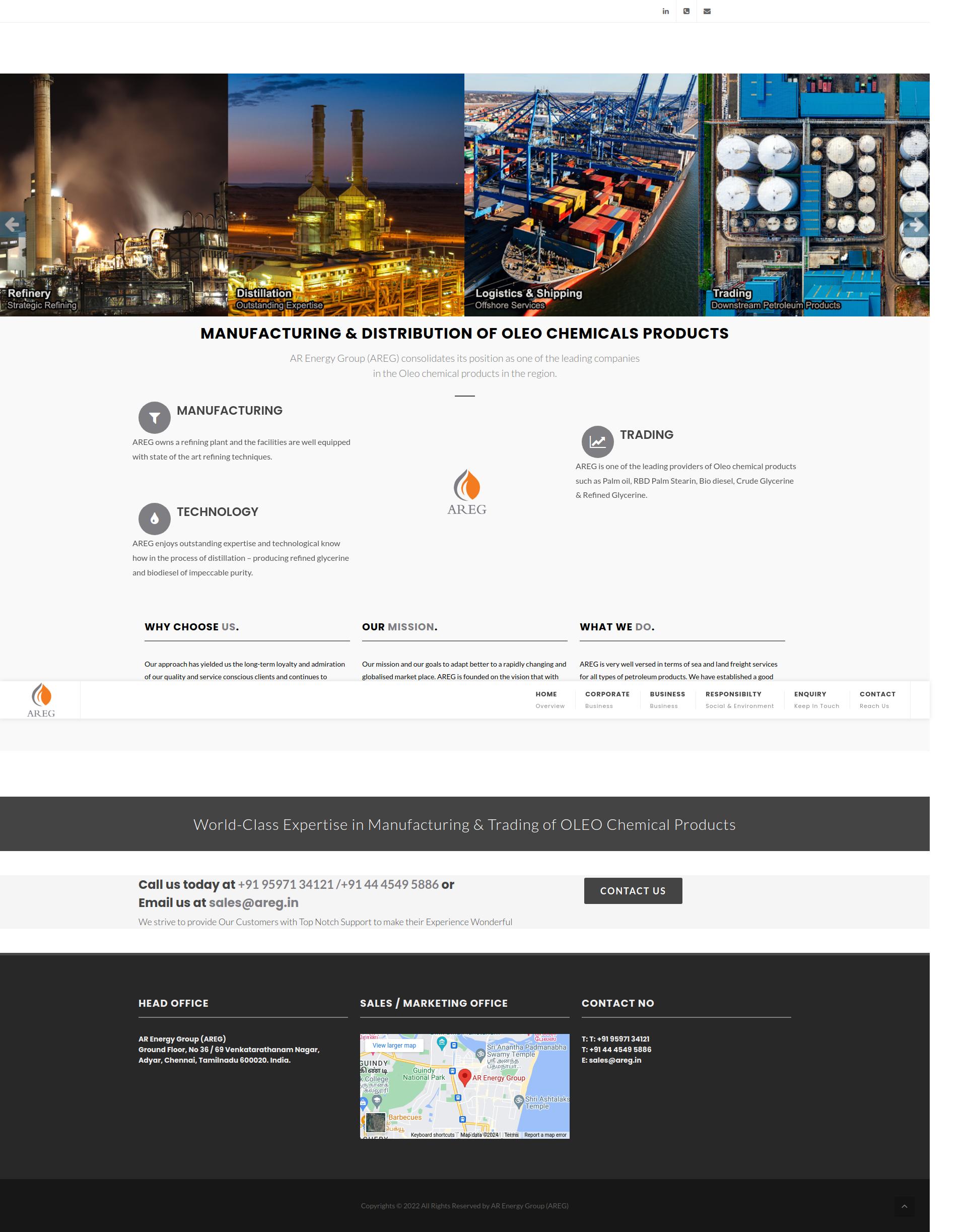Click the AR Energy Group map pin
The image size is (967, 1232).
click(x=464, y=1076)
